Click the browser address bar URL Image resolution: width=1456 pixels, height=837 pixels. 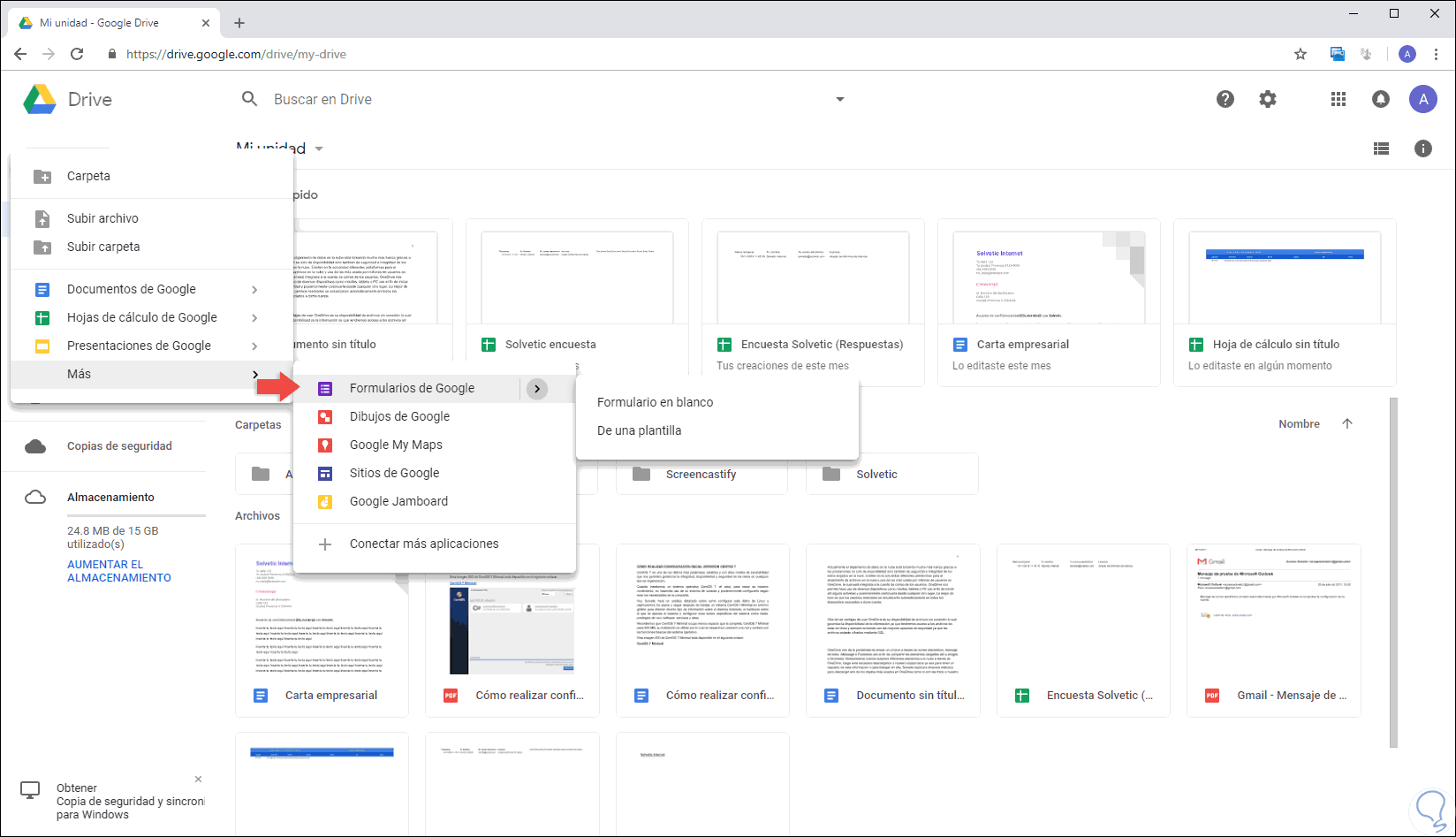click(236, 54)
